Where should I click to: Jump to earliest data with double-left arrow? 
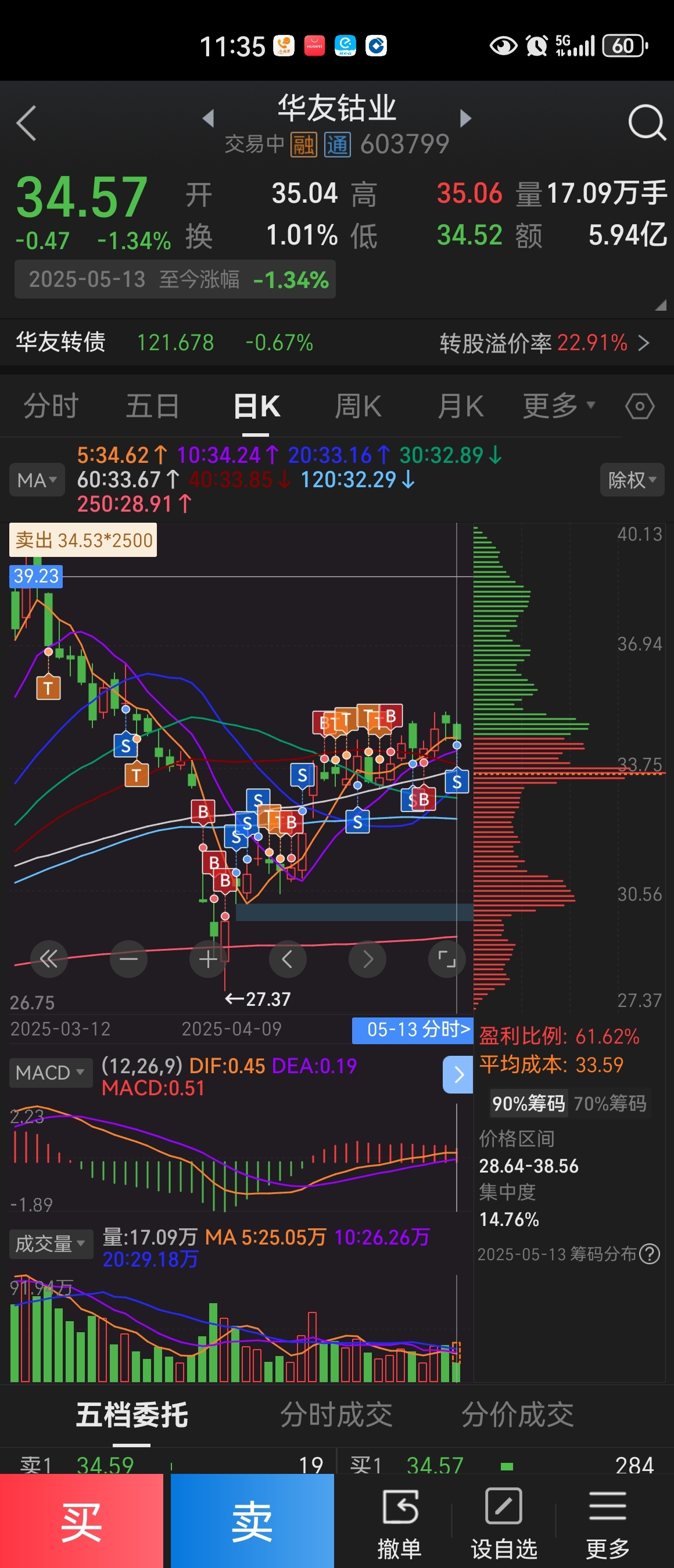point(49,959)
